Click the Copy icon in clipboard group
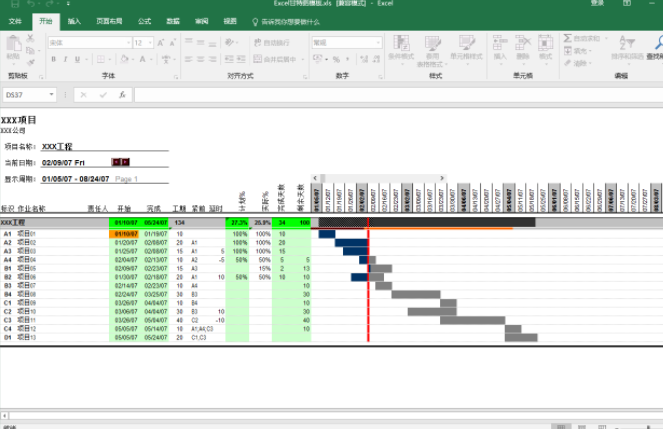This screenshot has width=663, height=429. pos(30,51)
